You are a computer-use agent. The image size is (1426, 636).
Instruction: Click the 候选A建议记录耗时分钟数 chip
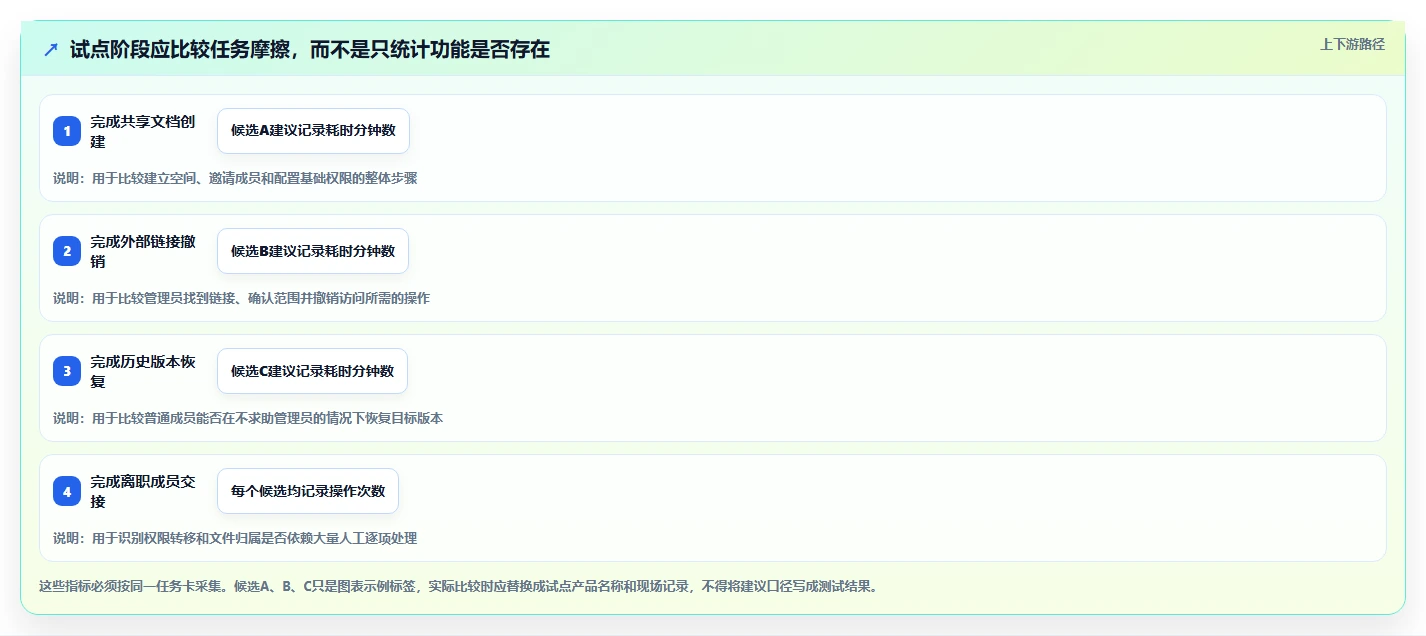[x=313, y=131]
